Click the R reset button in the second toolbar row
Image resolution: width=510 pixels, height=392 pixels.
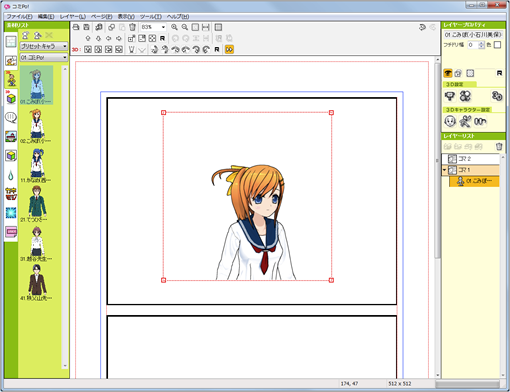click(x=162, y=38)
